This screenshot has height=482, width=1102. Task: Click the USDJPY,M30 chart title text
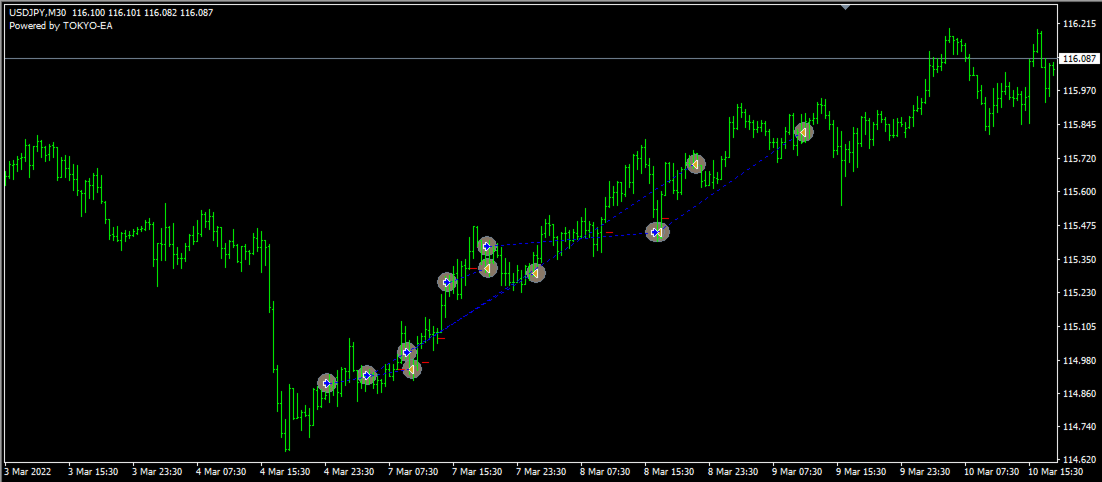[x=39, y=13]
